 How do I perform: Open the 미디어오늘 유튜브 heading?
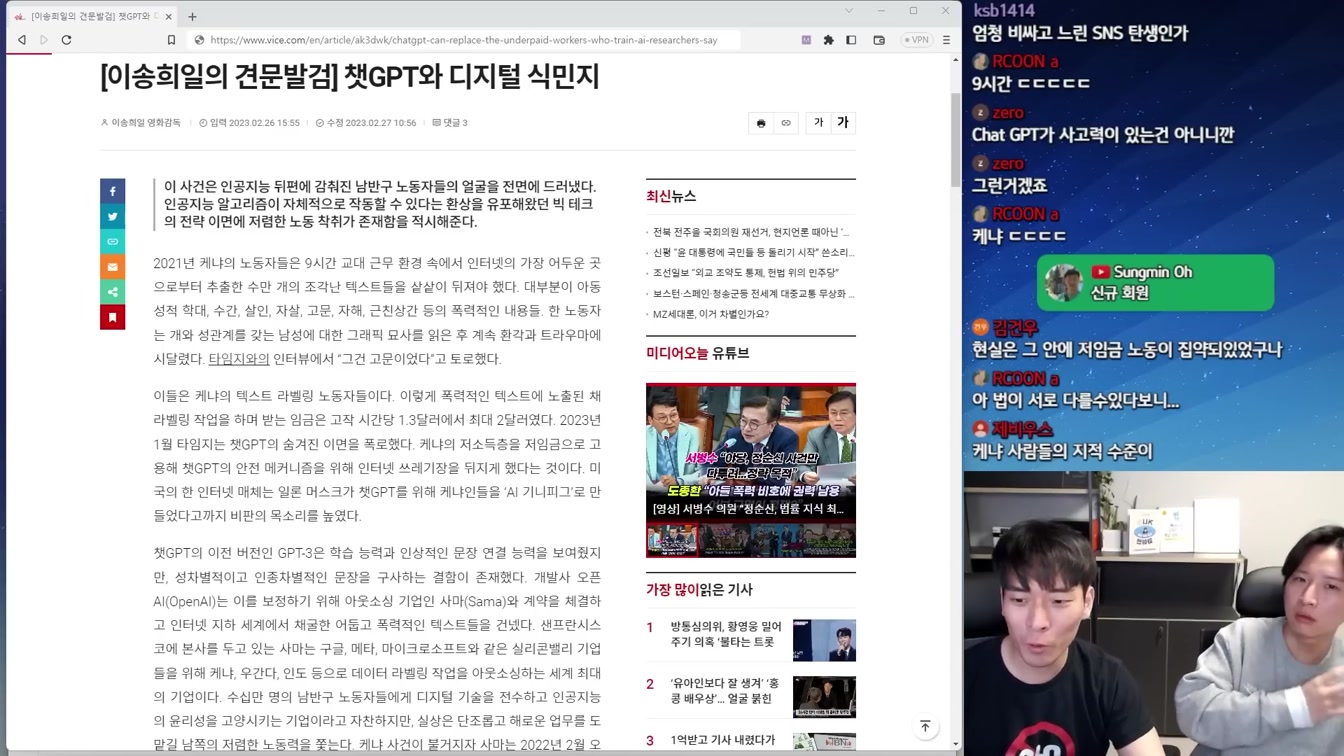pyautogui.click(x=697, y=353)
